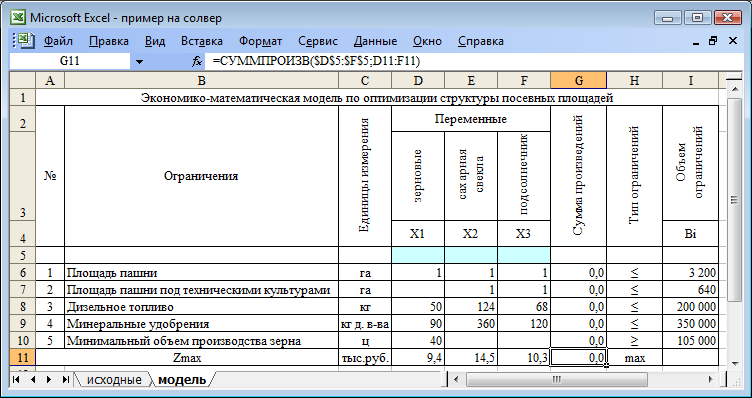This screenshot has width=752, height=398.
Task: Select the Дизельное топливо cell
Action: click(201, 306)
